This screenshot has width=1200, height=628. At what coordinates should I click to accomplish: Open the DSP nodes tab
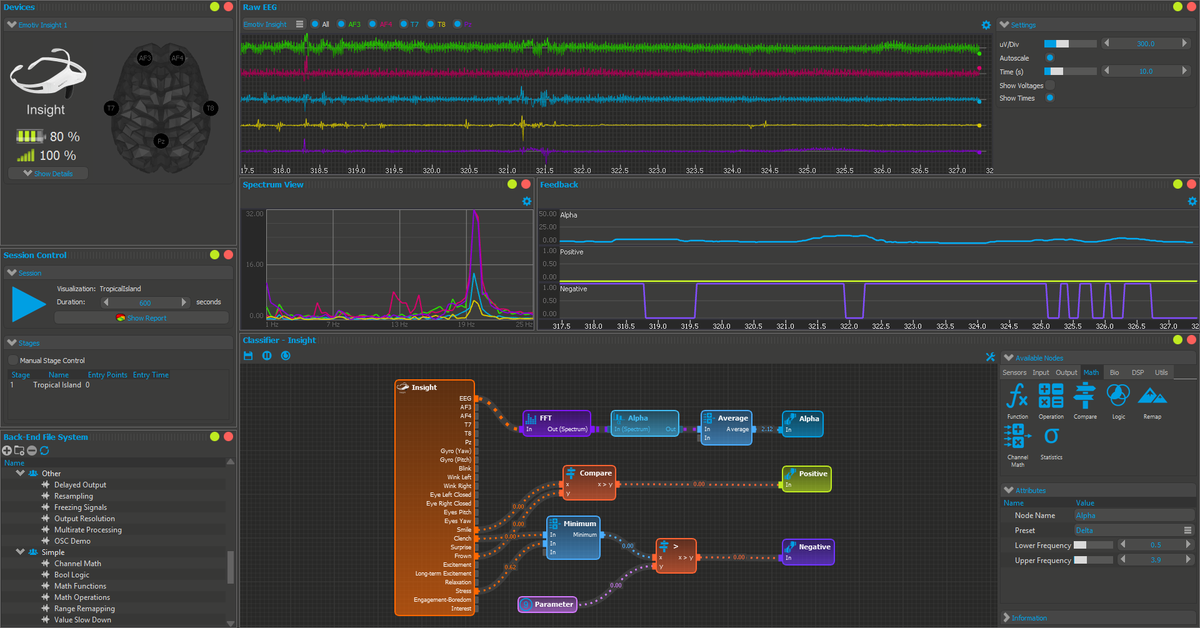(x=1138, y=372)
